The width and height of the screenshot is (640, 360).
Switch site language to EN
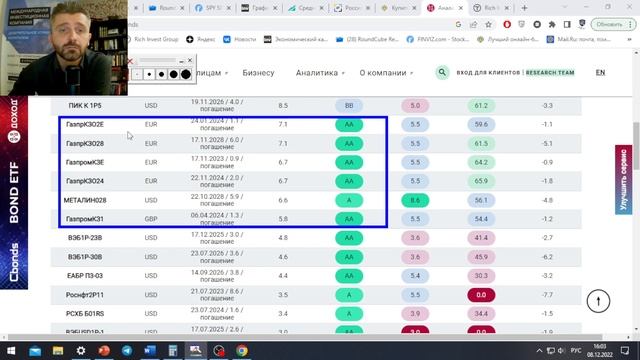click(600, 72)
